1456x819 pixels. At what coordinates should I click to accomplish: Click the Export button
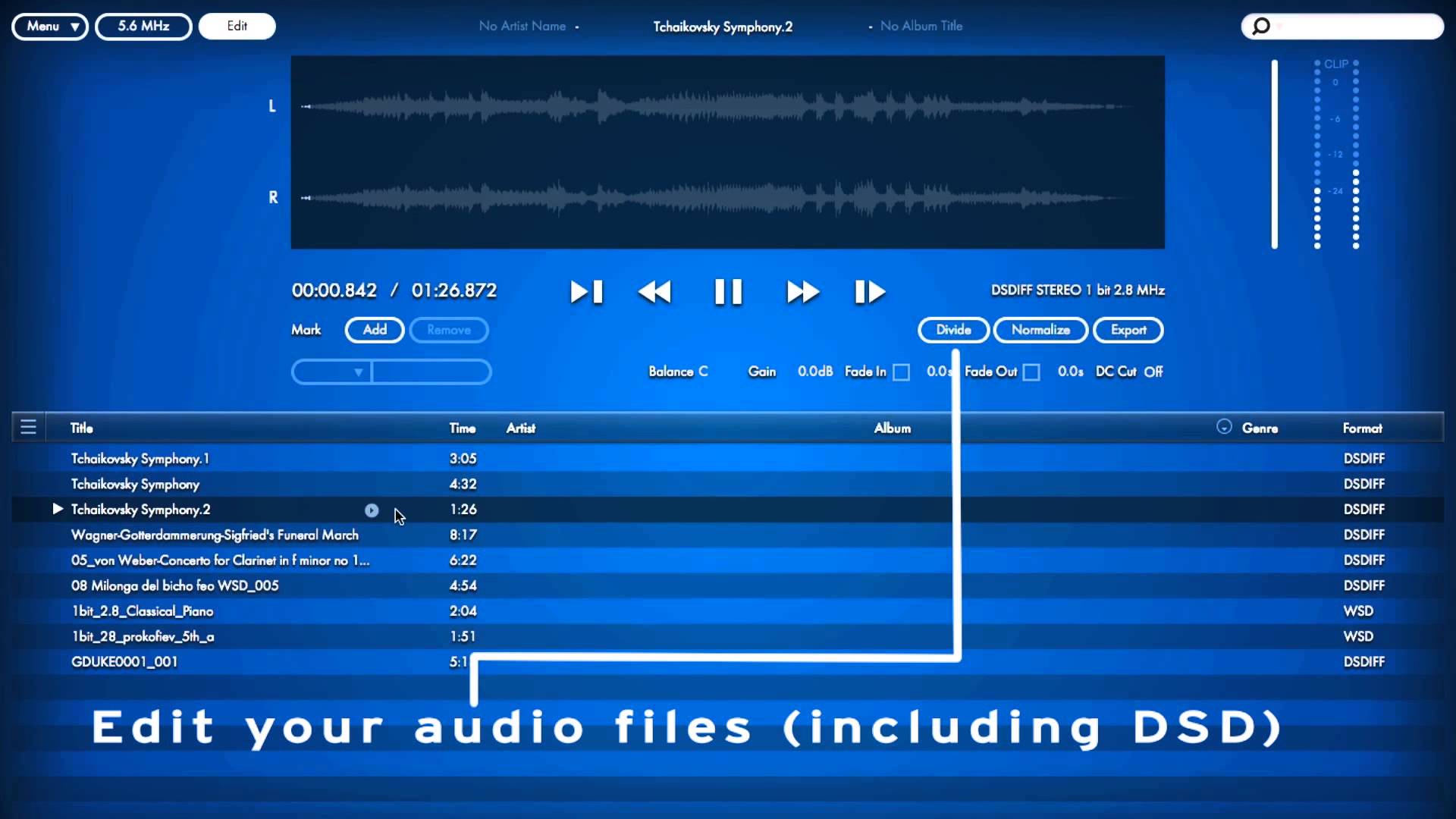(x=1128, y=330)
